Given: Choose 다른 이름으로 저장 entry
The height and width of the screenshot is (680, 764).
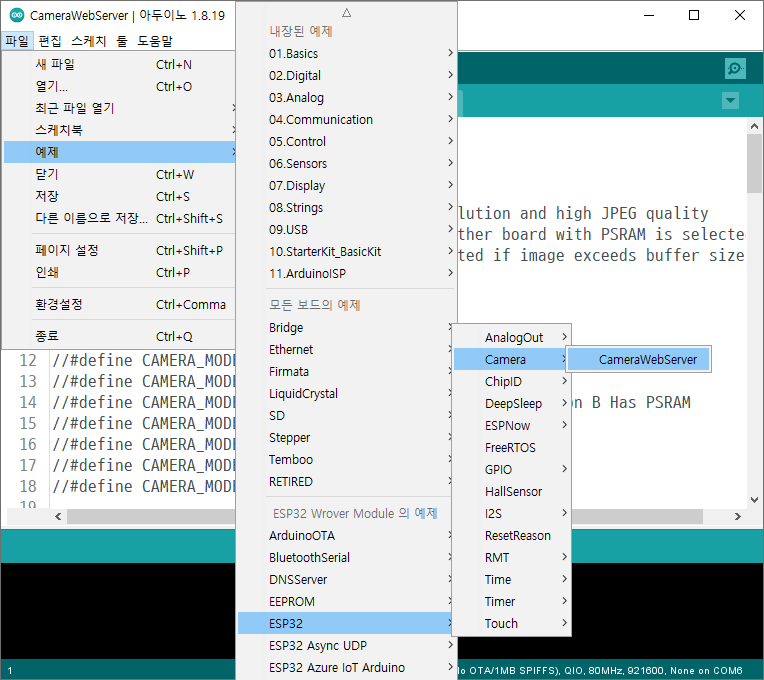Looking at the screenshot, I should coord(119,218).
